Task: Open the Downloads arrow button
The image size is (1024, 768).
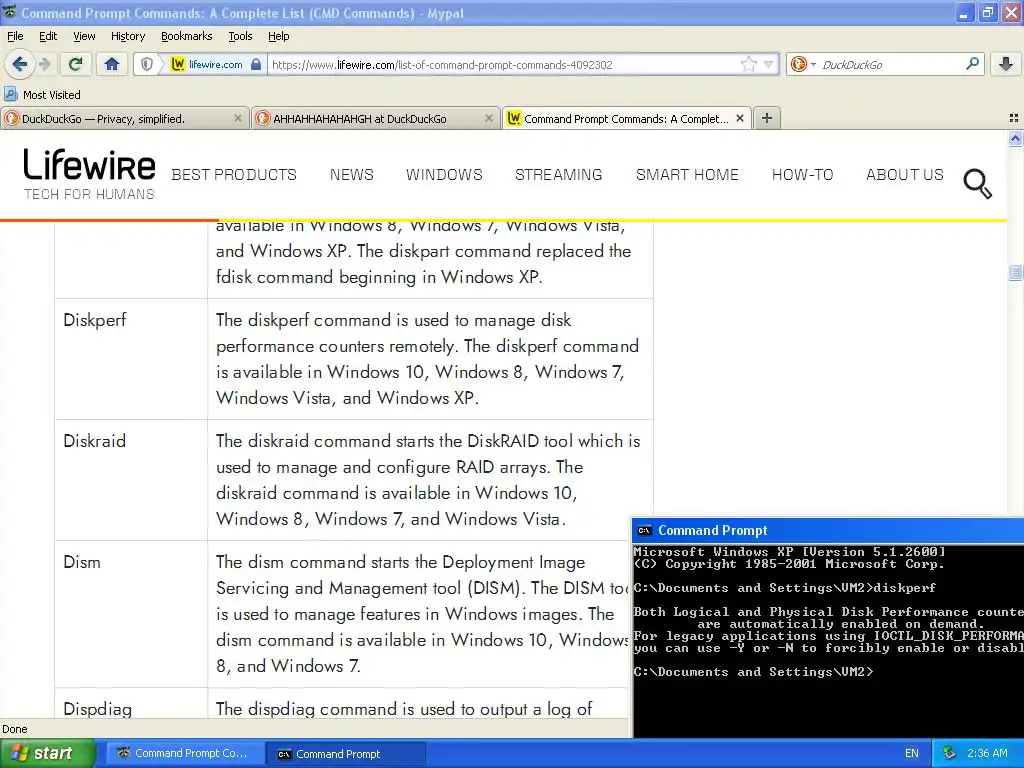Action: (x=1006, y=64)
